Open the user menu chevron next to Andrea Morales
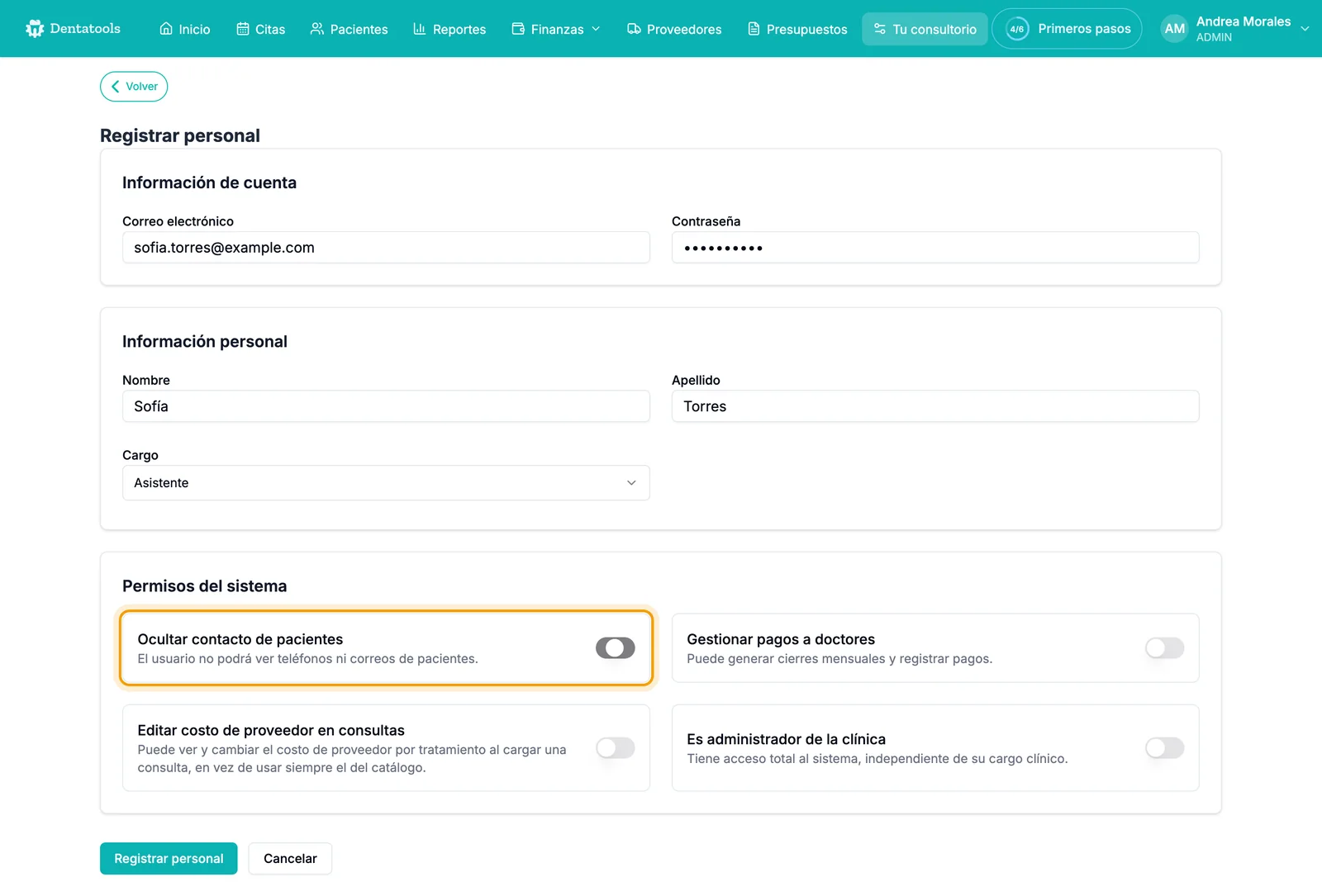 pyautogui.click(x=1305, y=29)
